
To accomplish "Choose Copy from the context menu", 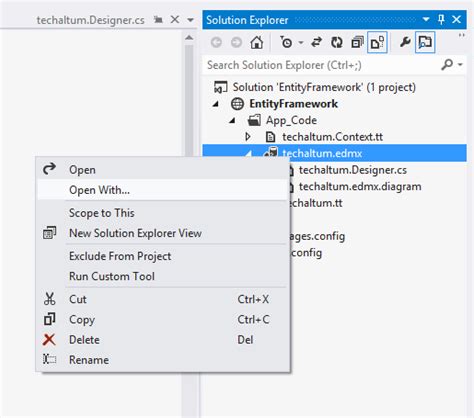I will pos(162,319).
